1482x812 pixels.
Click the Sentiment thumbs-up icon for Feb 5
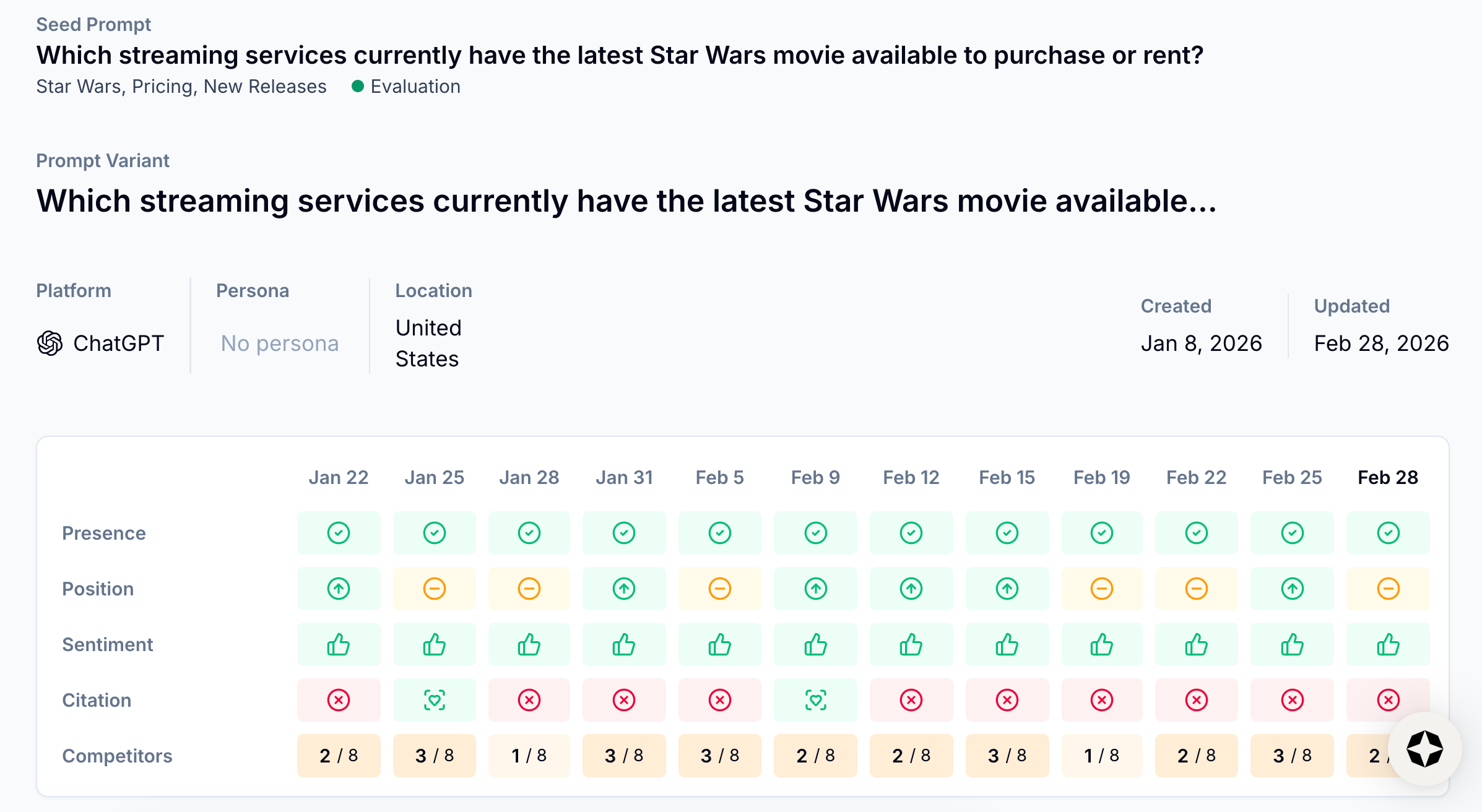tap(720, 644)
